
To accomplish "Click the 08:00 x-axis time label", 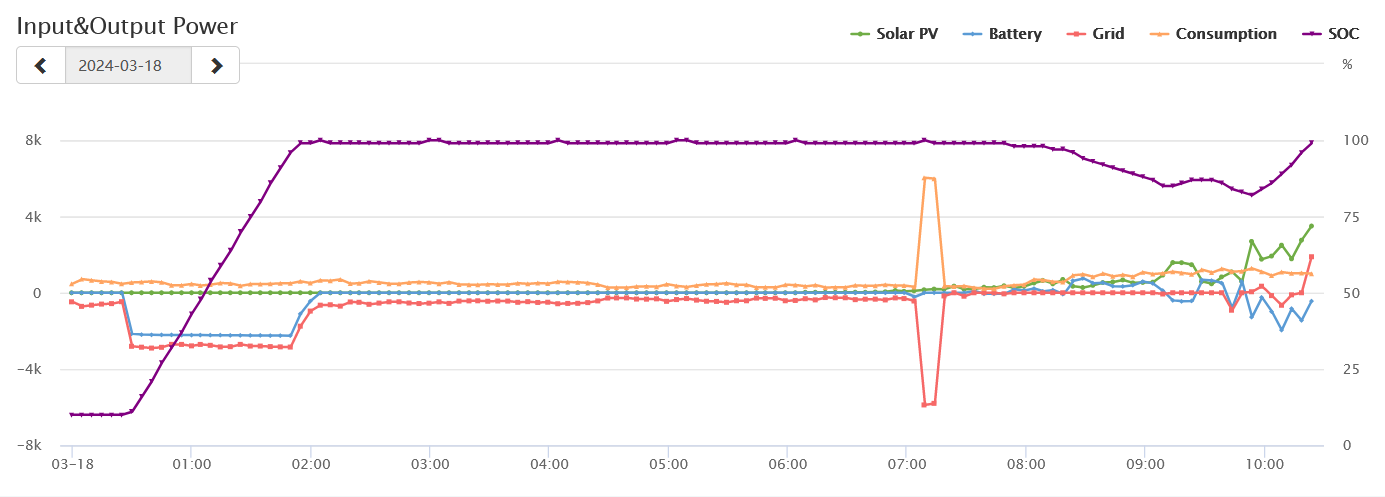I will point(1026,465).
